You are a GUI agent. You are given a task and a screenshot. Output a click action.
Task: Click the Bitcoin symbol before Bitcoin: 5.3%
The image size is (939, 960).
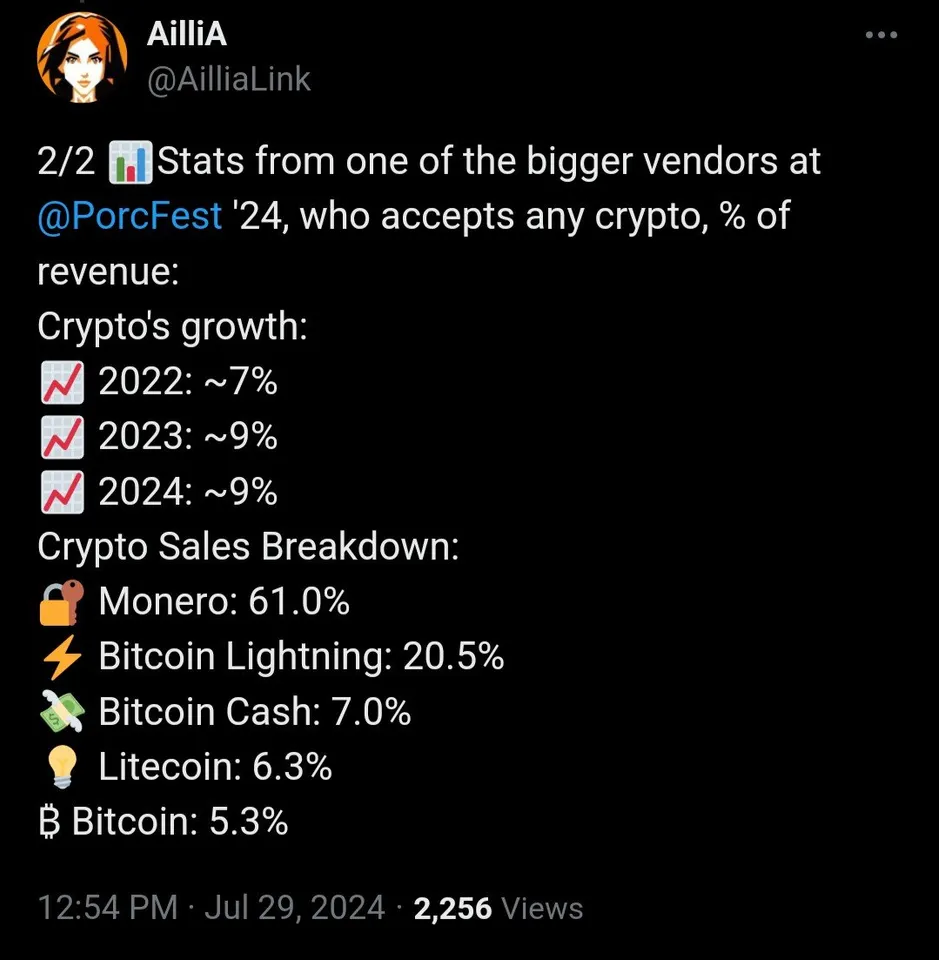pyautogui.click(x=49, y=822)
